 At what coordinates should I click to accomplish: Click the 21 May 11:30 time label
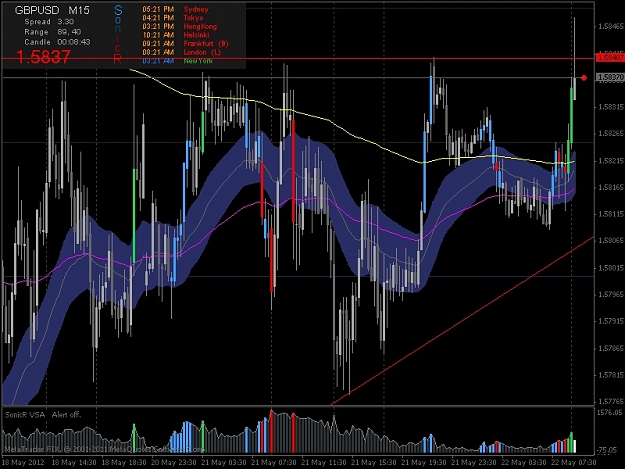pos(324,463)
